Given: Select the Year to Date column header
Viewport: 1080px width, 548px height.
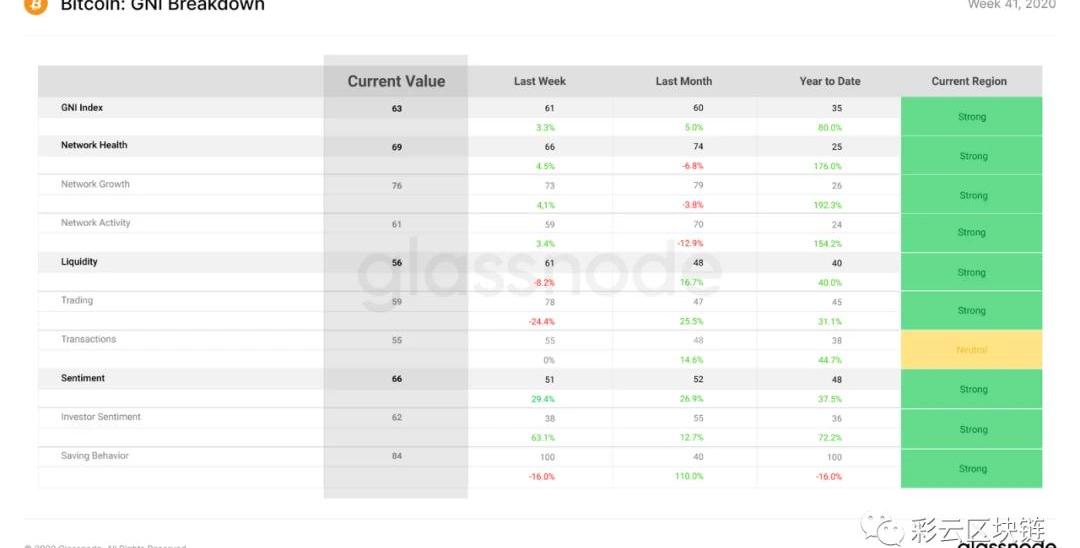Looking at the screenshot, I should click(829, 81).
